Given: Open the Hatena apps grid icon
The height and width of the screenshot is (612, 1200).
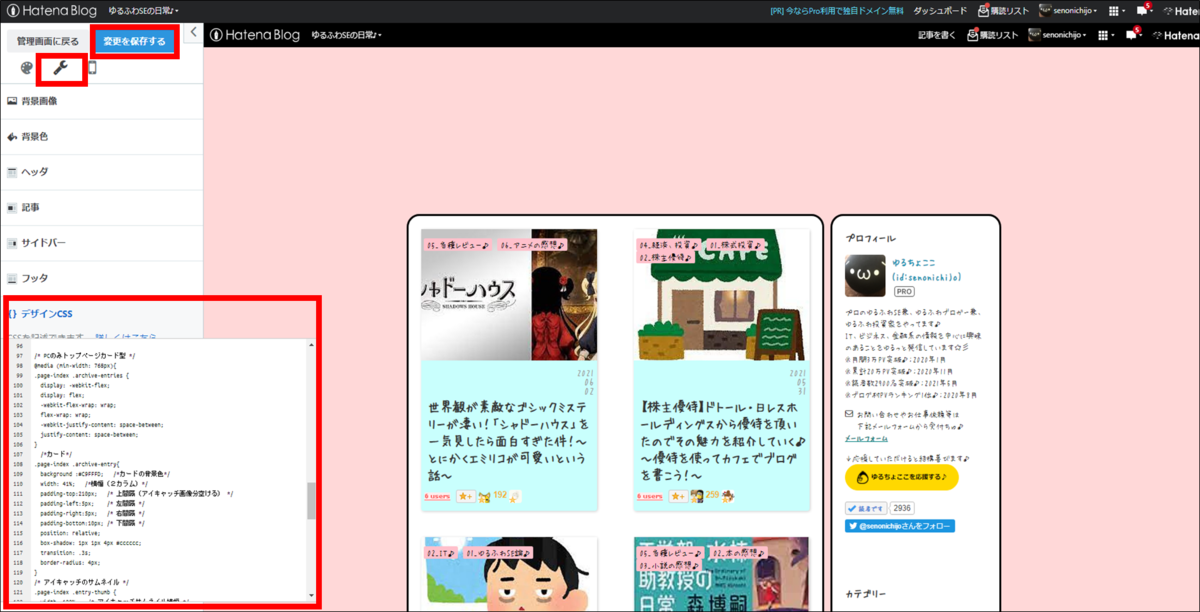Looking at the screenshot, I should click(x=1114, y=12).
